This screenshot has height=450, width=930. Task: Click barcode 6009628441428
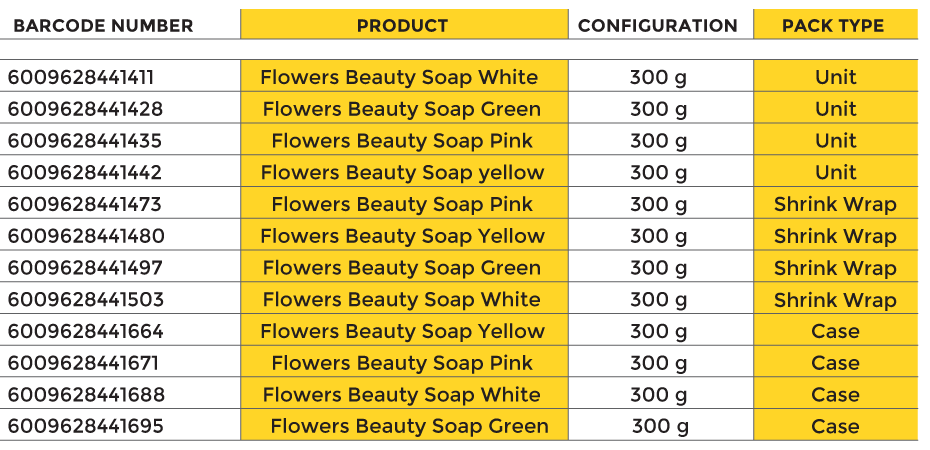coord(85,110)
